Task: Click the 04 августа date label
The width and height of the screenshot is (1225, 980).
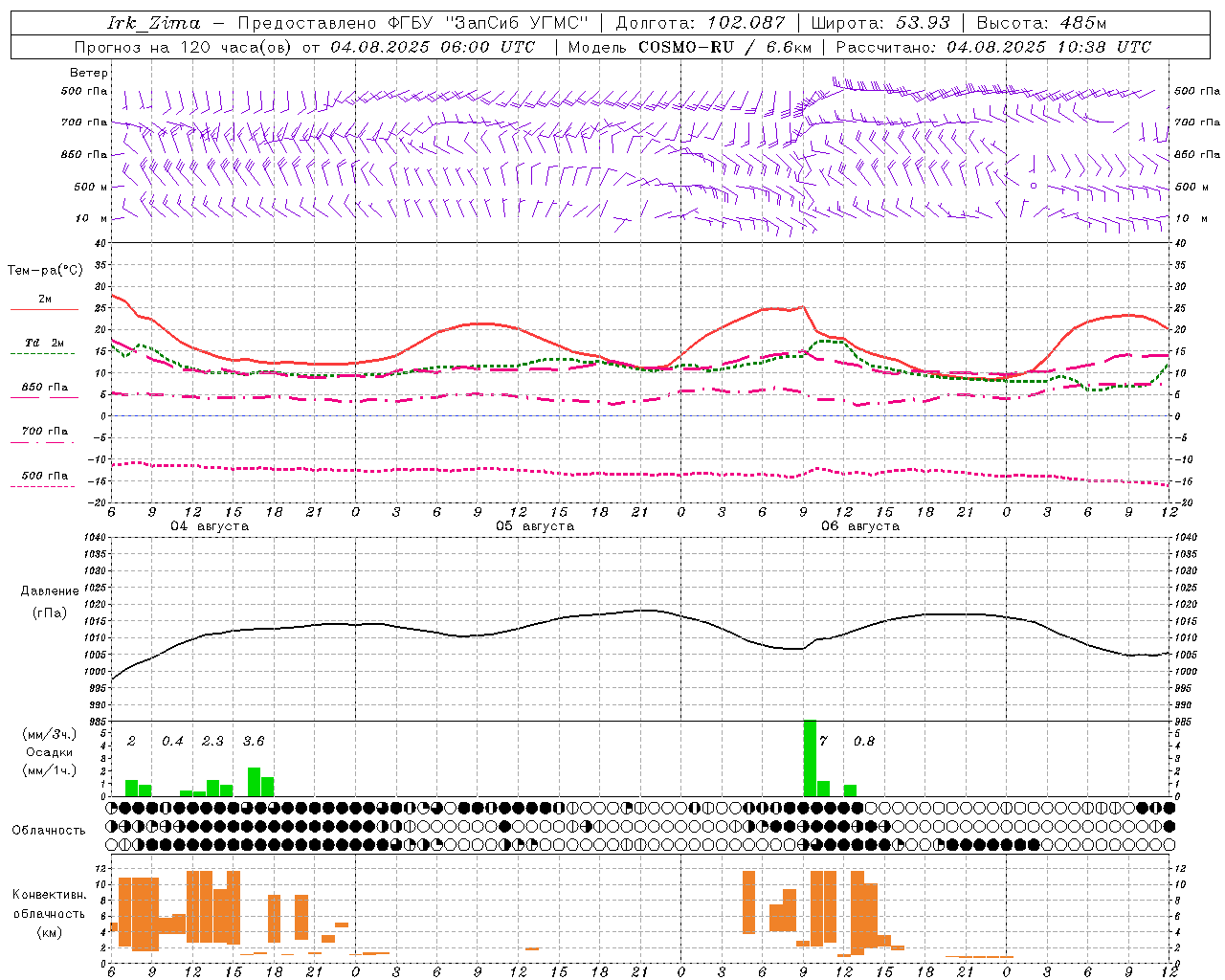Action: [210, 526]
